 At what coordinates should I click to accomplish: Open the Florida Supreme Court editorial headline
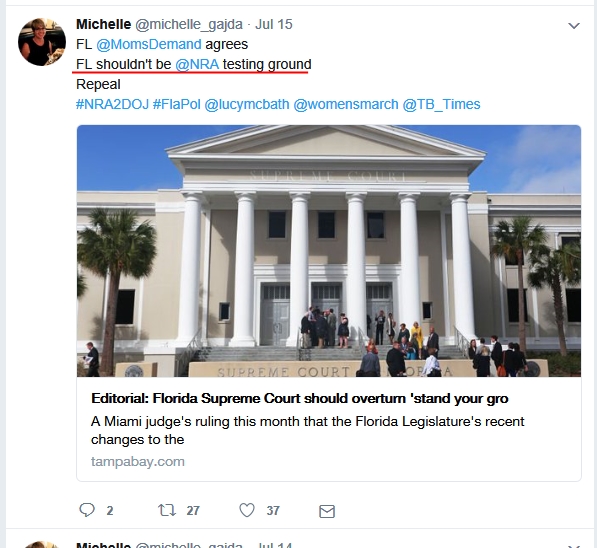point(300,398)
